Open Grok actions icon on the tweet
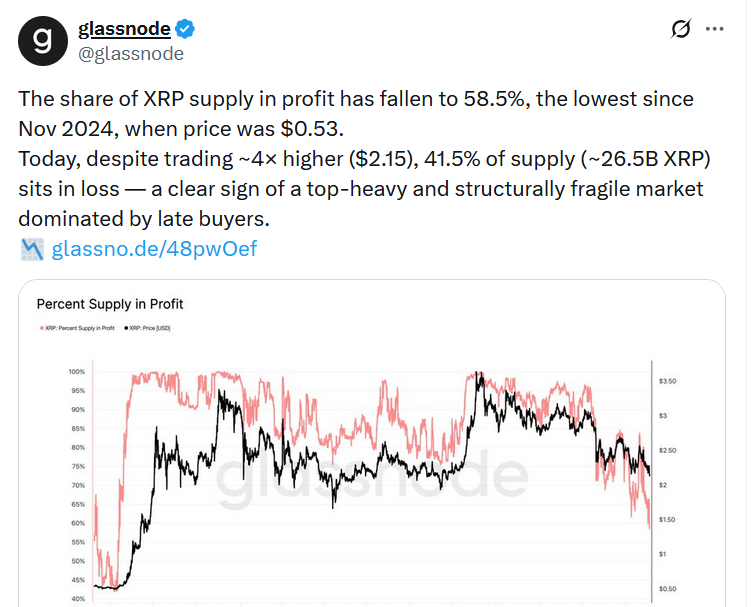This screenshot has height=607, width=755. 680,30
